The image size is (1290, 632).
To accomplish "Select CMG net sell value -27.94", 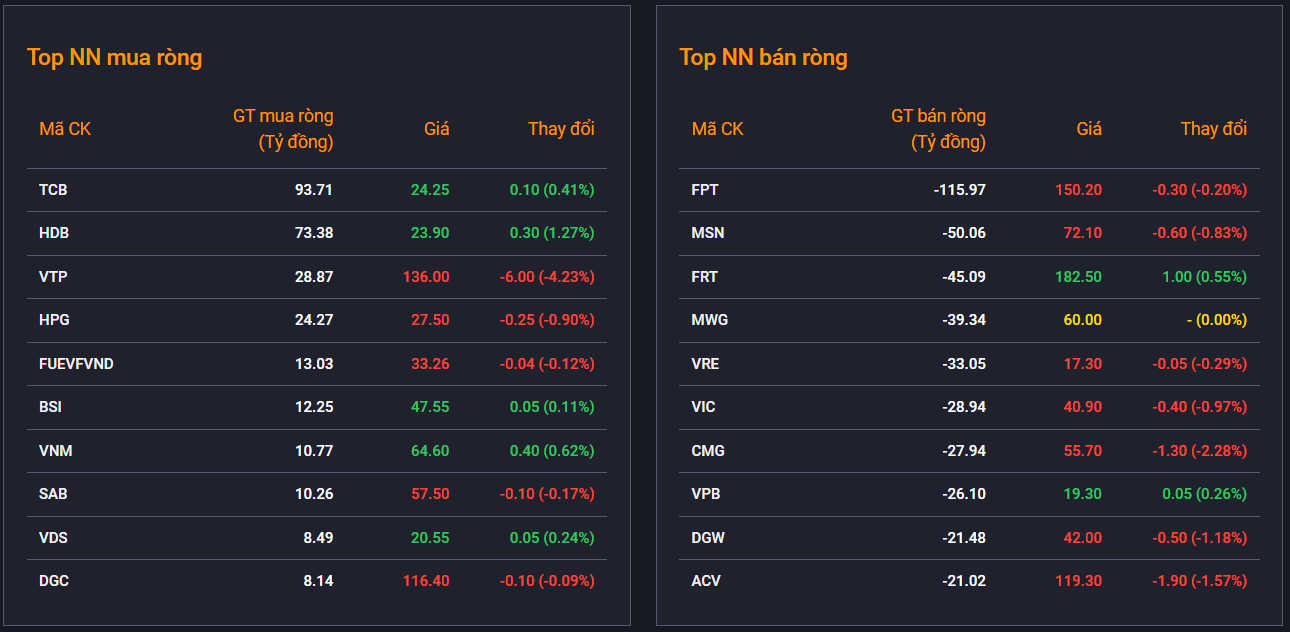I will coord(964,451).
